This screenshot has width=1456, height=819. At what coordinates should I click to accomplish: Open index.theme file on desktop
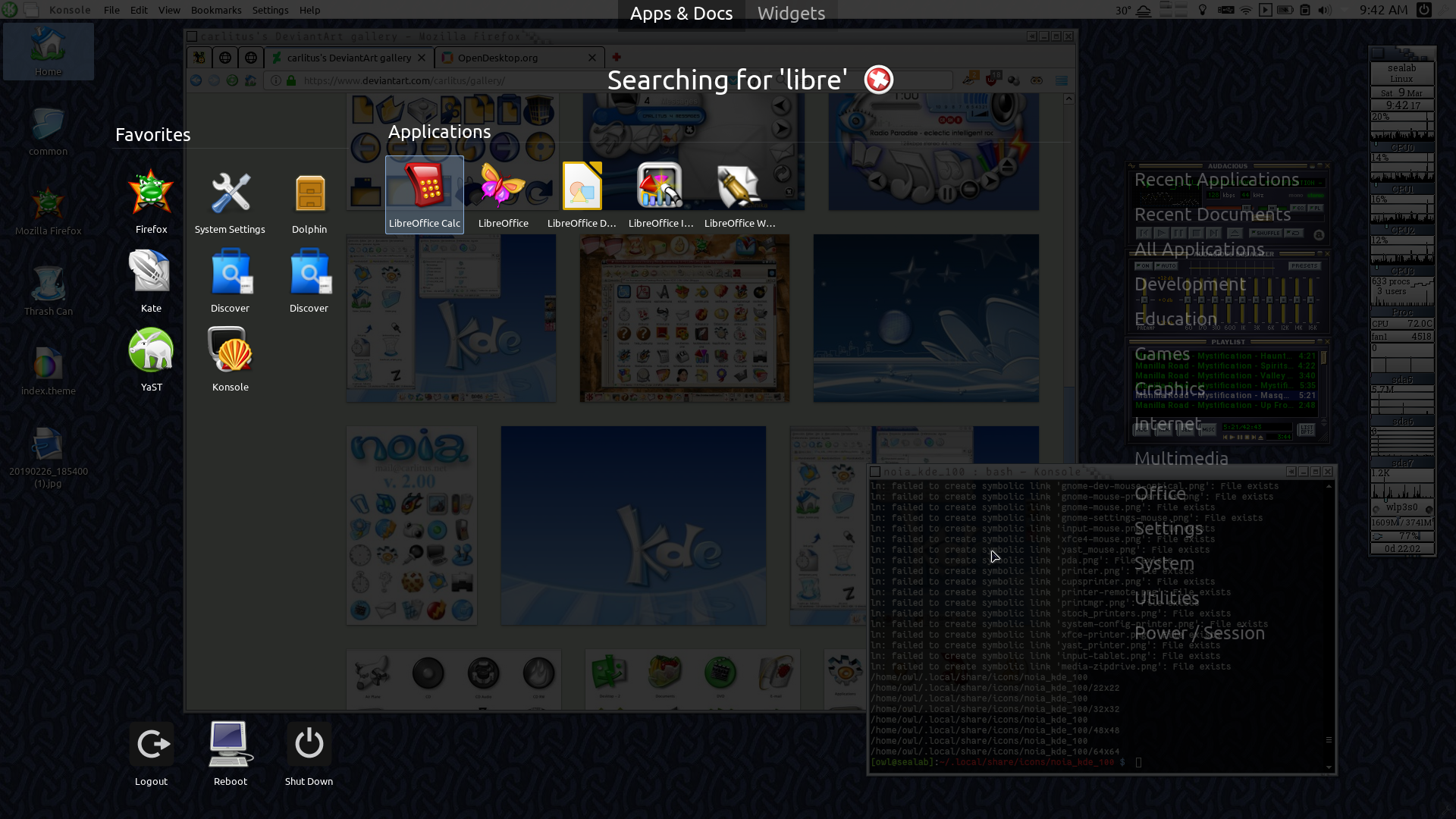(x=48, y=370)
